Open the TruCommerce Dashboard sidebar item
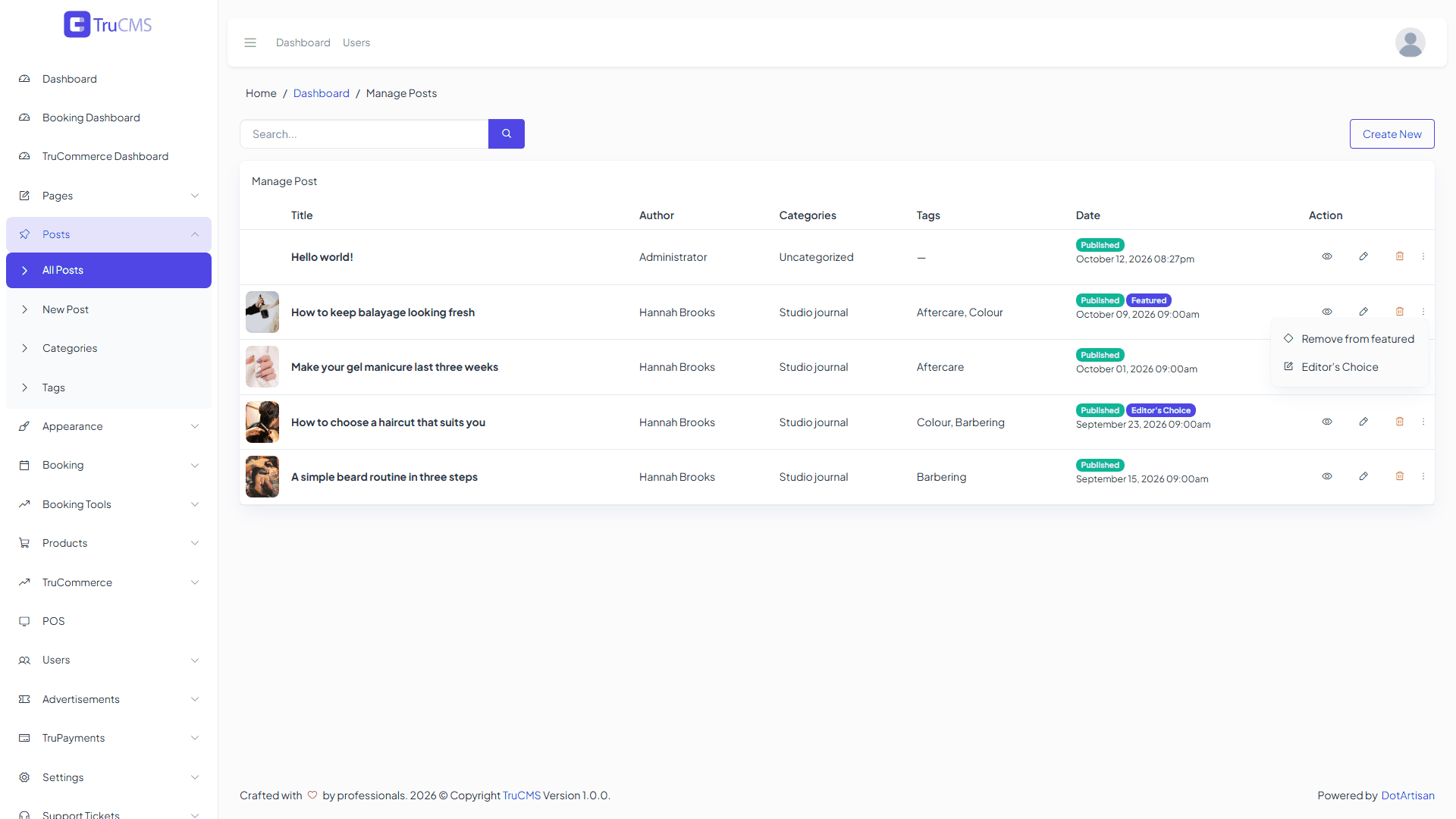This screenshot has height=819, width=1456. [108, 156]
